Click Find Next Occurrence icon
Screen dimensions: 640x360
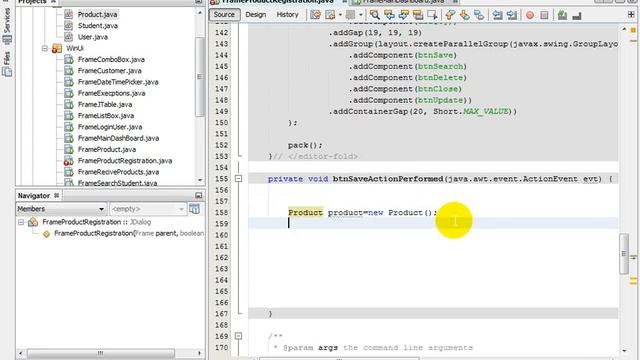tap(404, 15)
